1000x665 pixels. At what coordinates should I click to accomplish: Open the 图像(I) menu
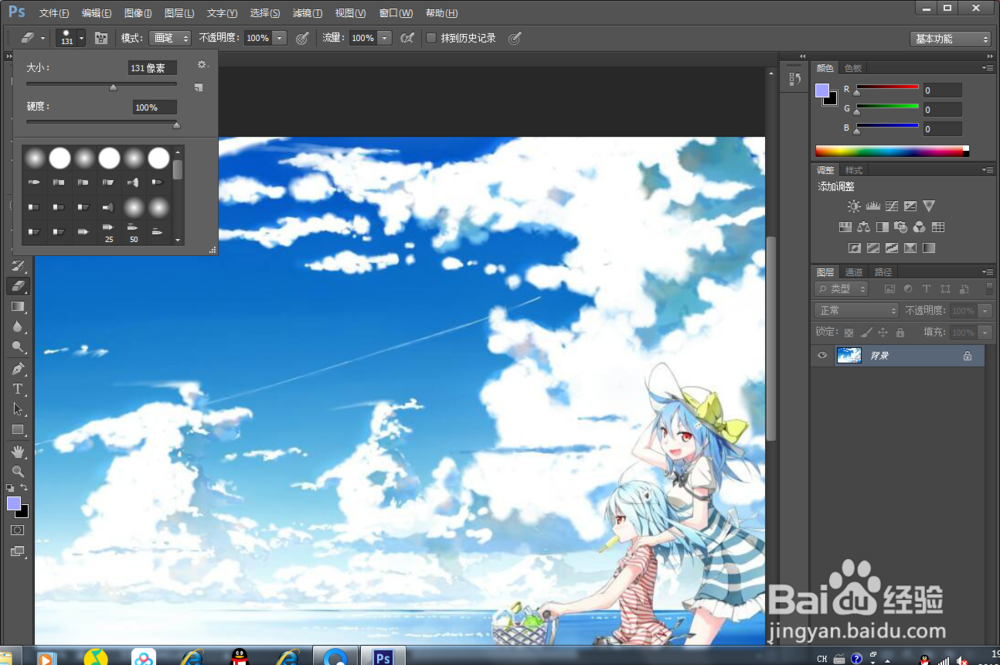[137, 13]
